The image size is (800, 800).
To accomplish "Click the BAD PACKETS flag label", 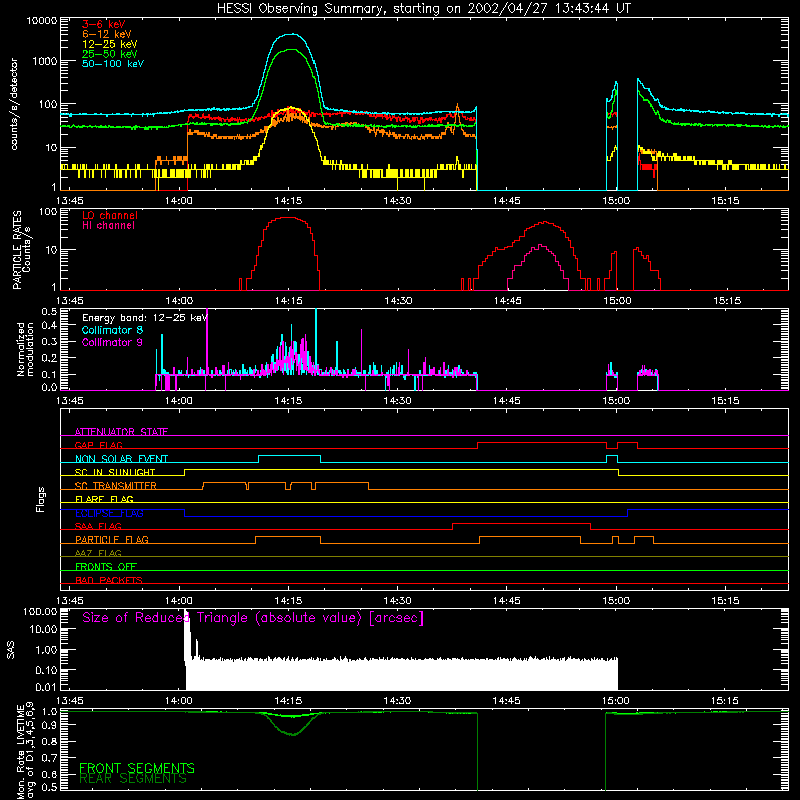I will click(109, 580).
